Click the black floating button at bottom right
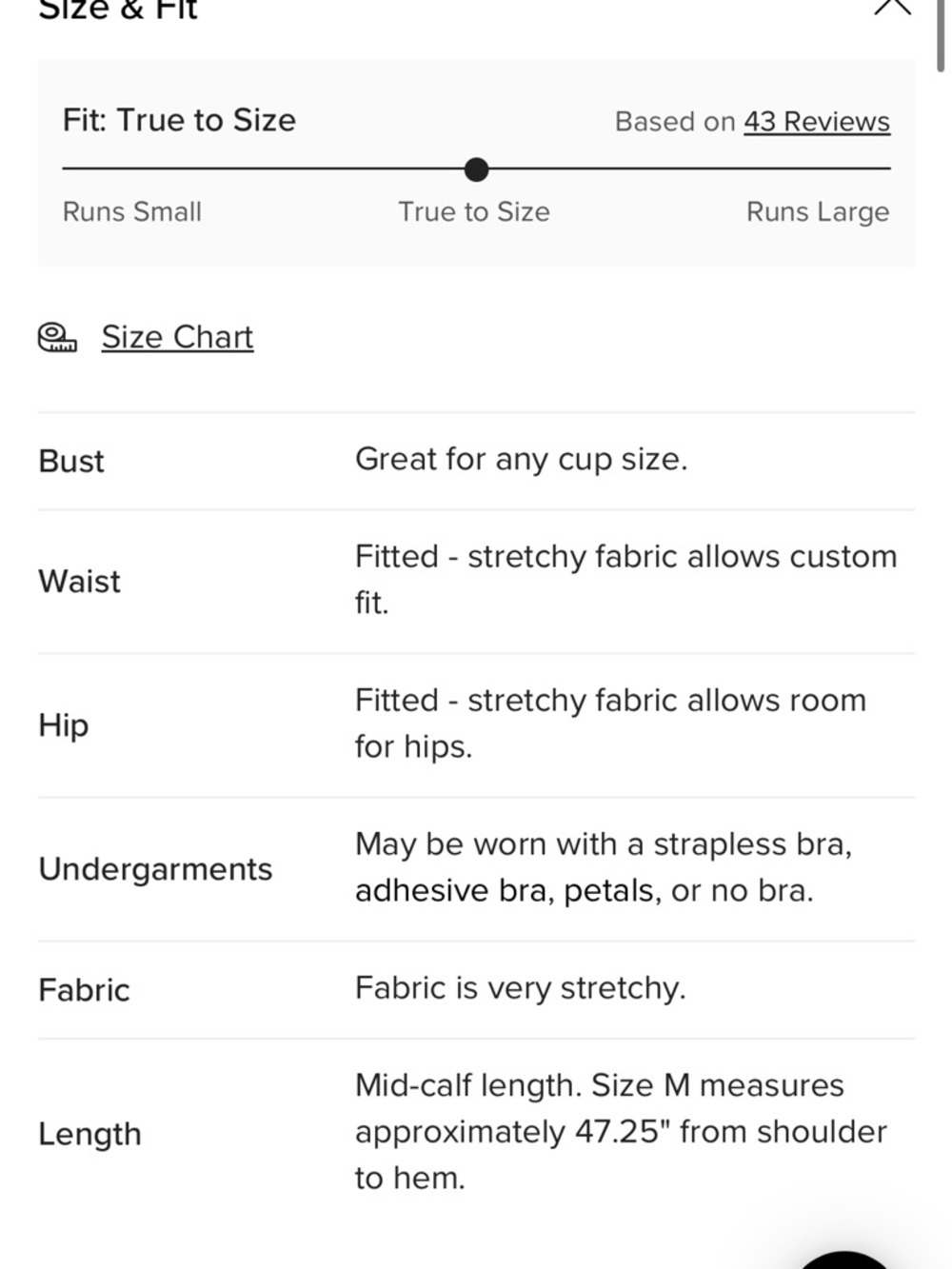The height and width of the screenshot is (1269, 952). 843,1259
